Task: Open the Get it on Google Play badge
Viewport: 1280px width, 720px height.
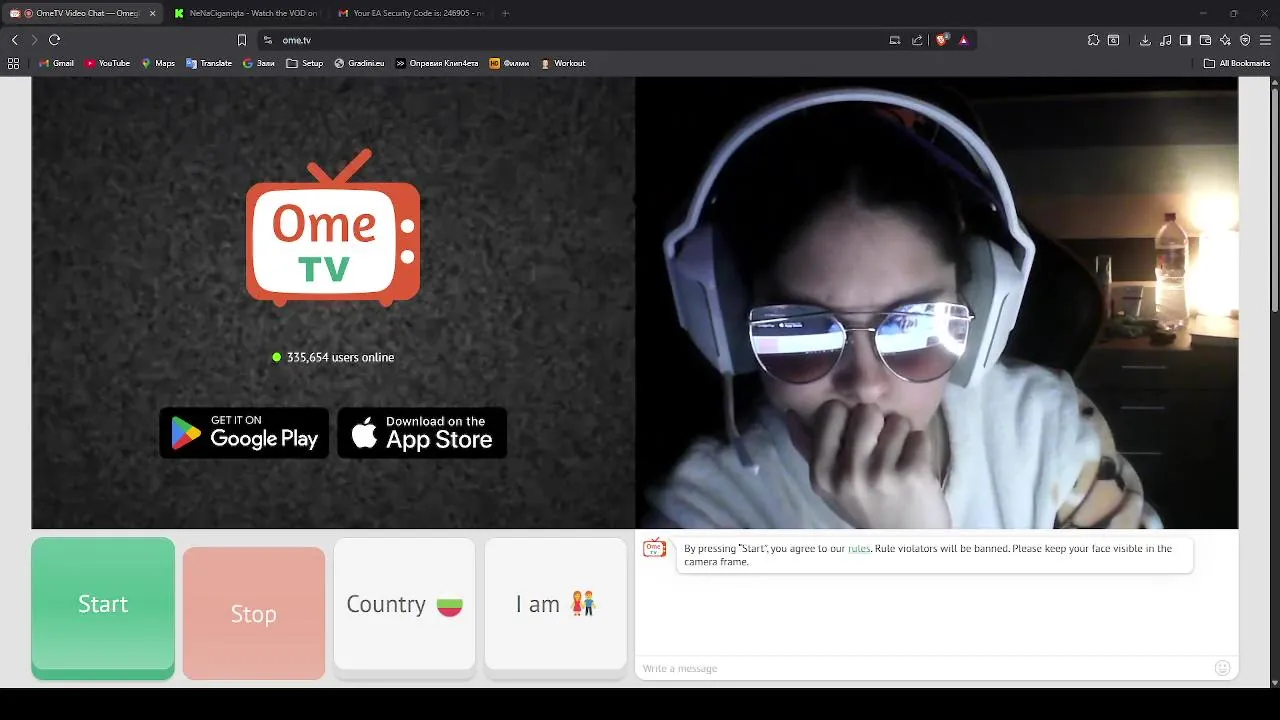Action: [x=244, y=433]
